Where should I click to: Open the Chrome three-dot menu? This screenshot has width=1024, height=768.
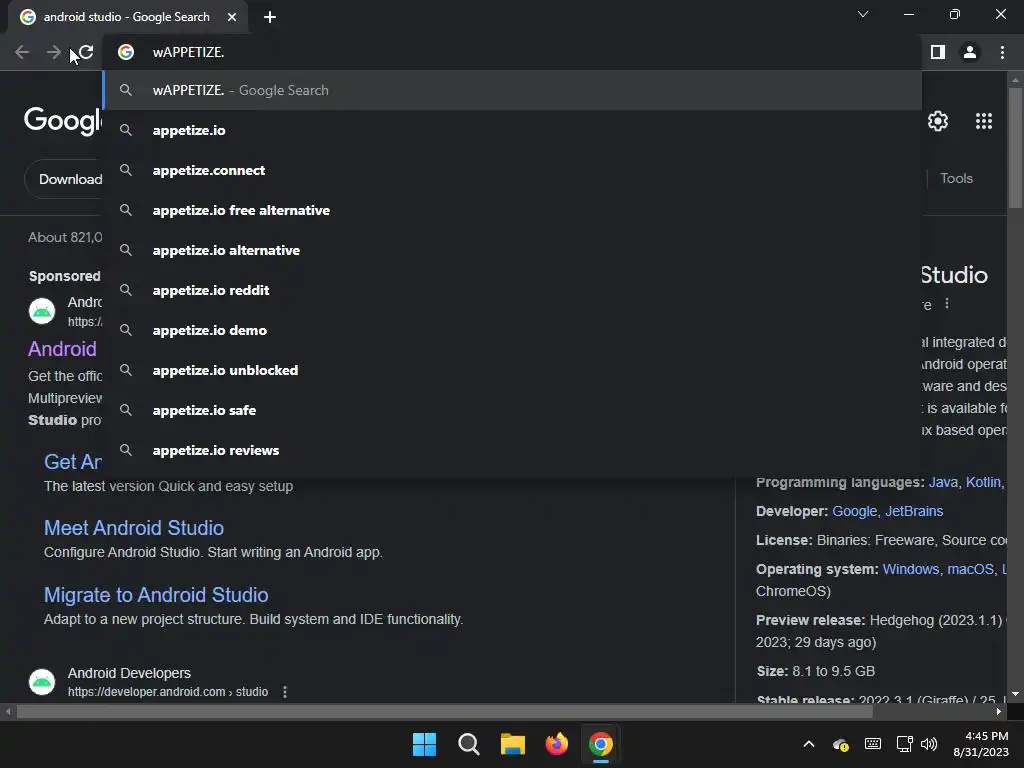point(1002,52)
